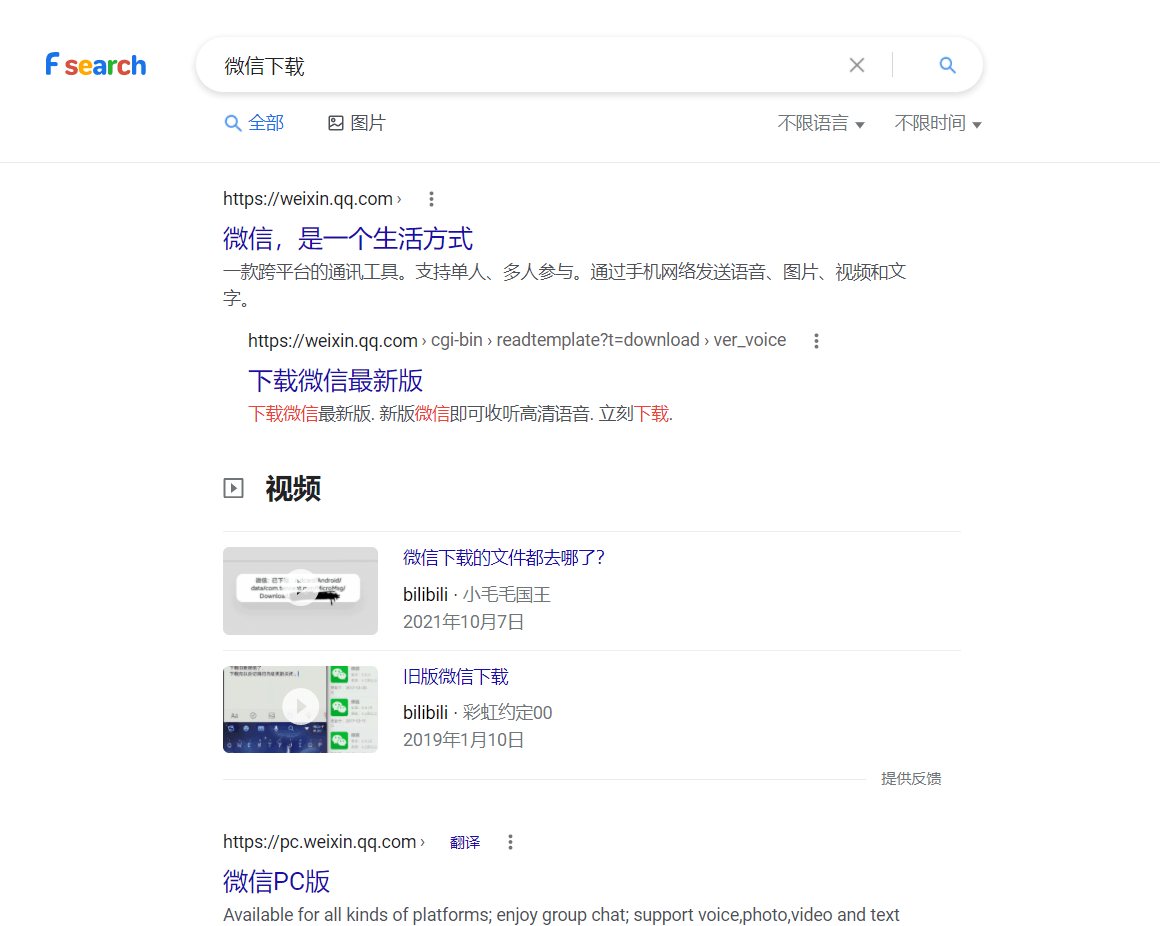The width and height of the screenshot is (1160, 926).
Task: Play the 微信下载的文件都去哪了 video thumbnail
Action: pos(300,591)
